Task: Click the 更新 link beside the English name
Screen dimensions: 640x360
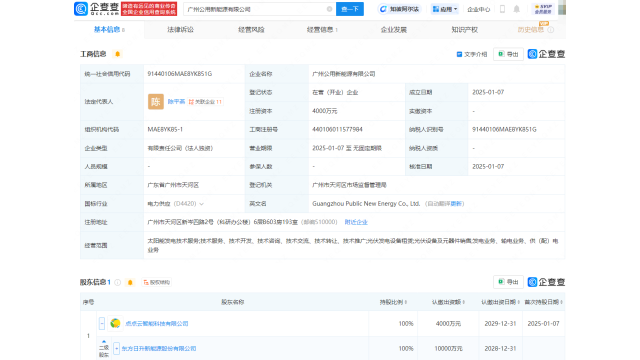Action: pos(456,204)
